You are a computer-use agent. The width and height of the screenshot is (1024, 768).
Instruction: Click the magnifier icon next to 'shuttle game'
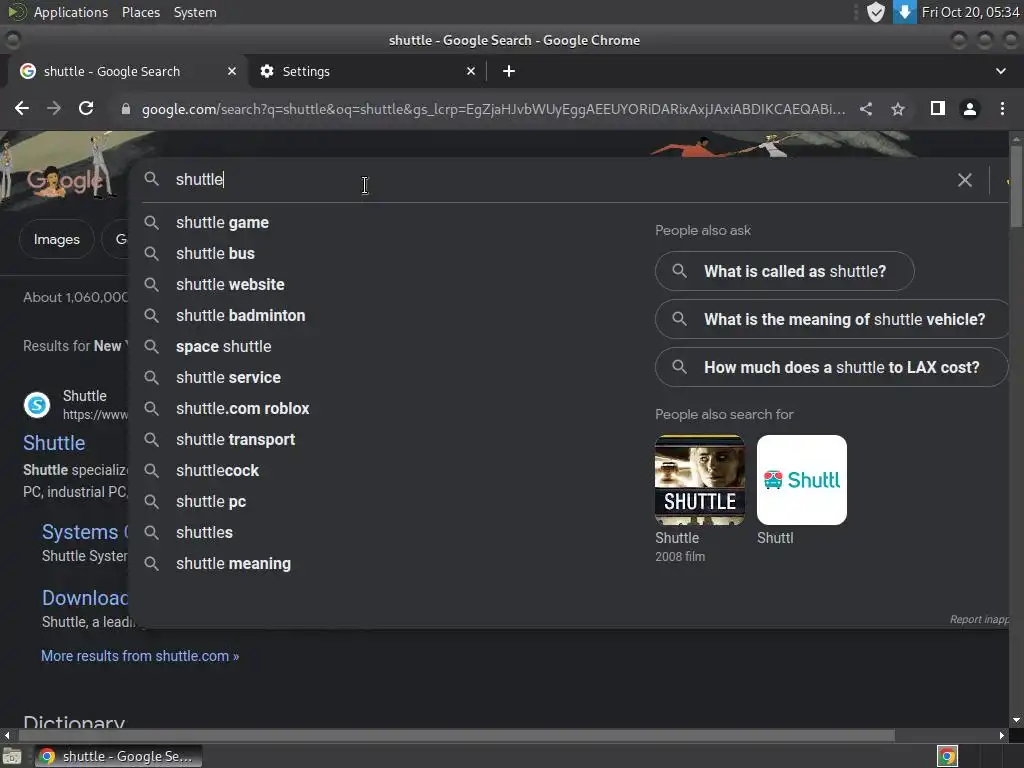point(152,223)
